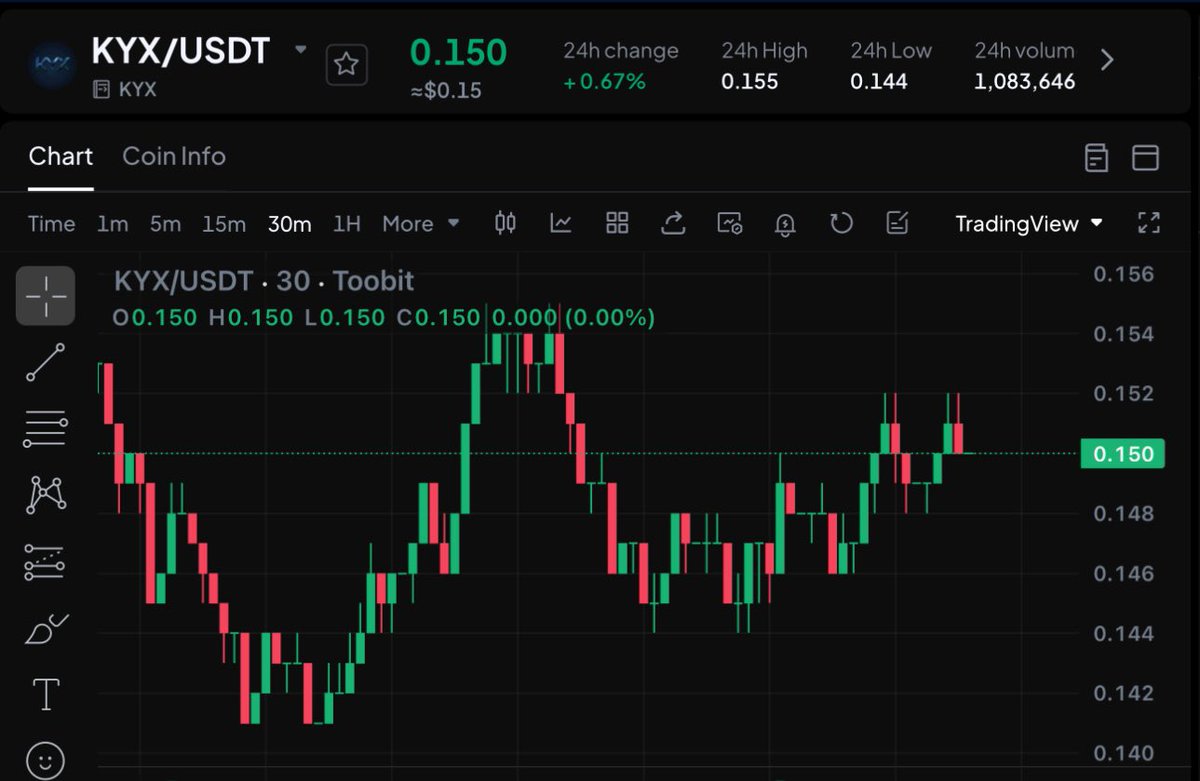Open the multi-chart grid layout icon

tap(617, 223)
